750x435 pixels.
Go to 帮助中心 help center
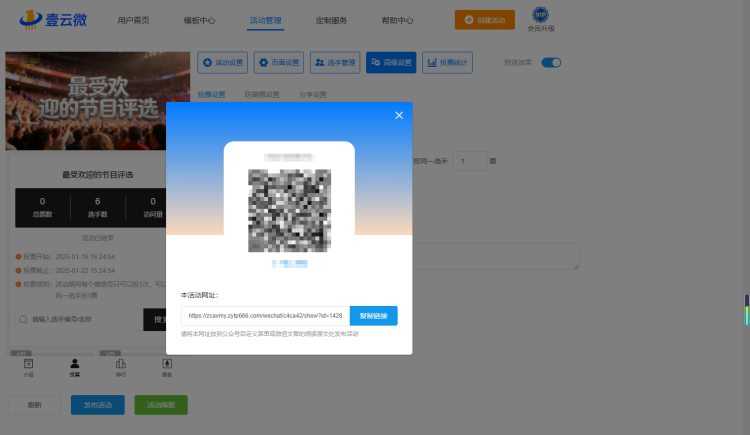pos(397,21)
